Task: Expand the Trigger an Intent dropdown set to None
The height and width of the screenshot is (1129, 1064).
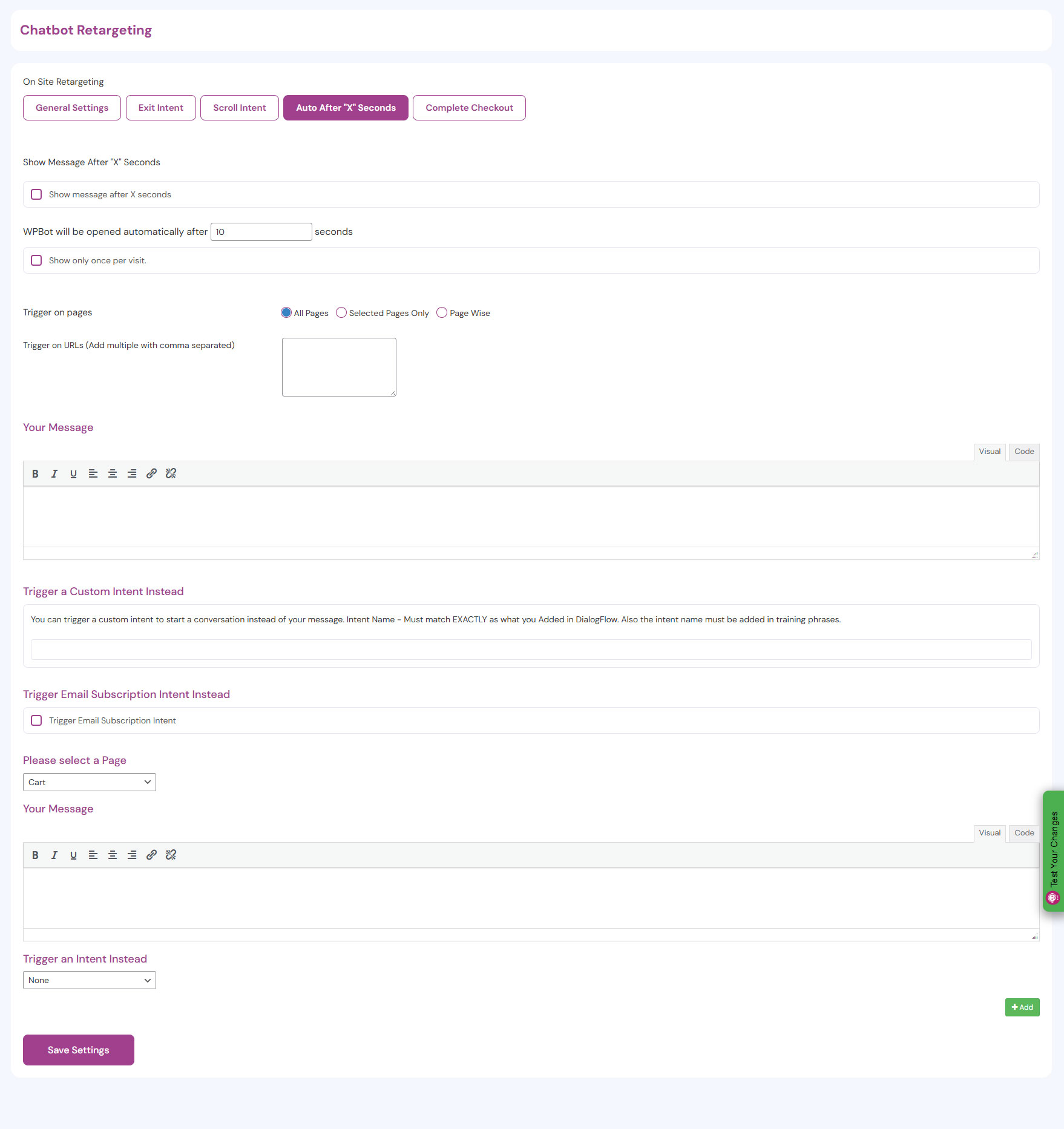Action: tap(90, 980)
